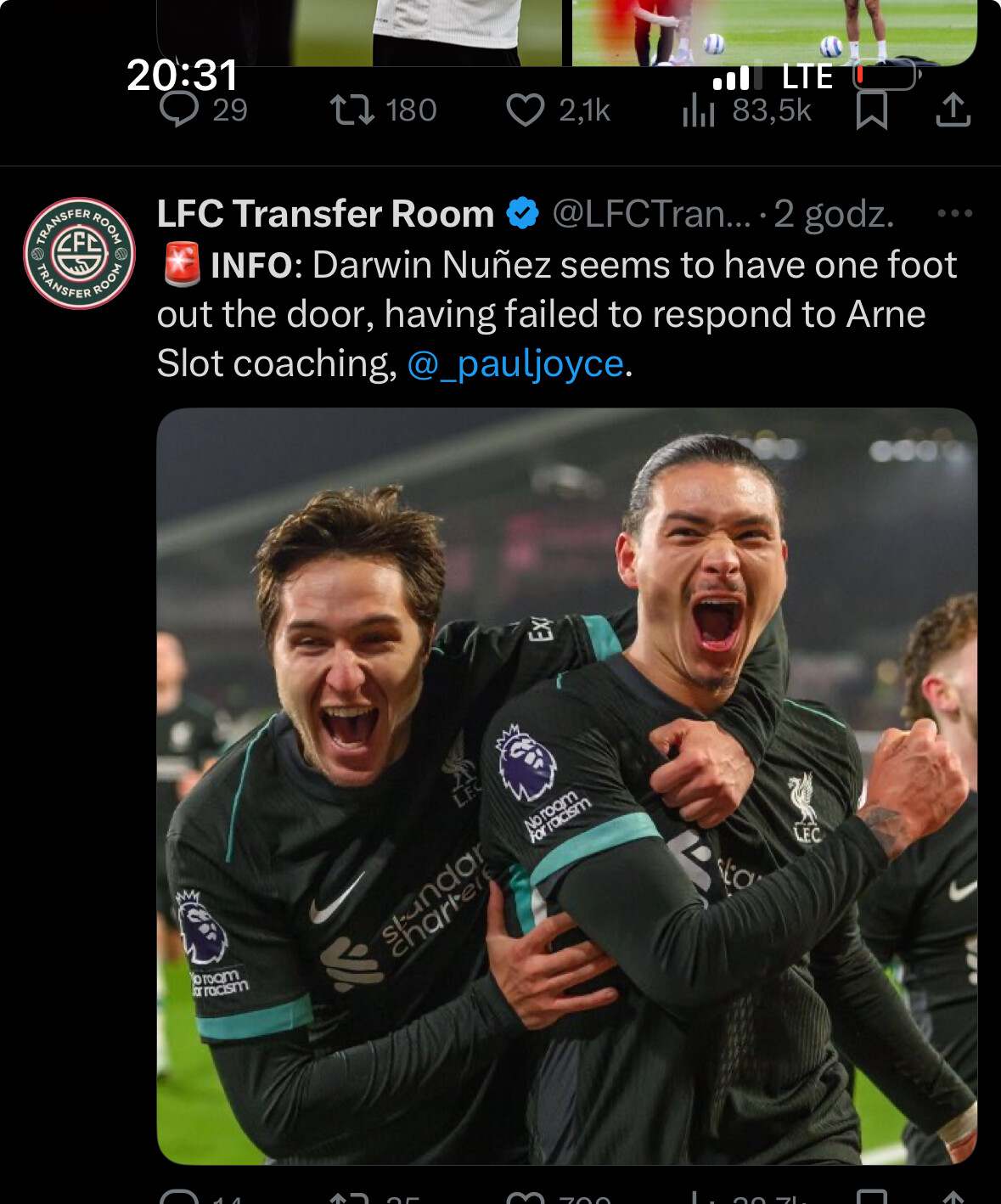Tap the retweet icon showing 180
The image size is (1001, 1204).
[352, 110]
